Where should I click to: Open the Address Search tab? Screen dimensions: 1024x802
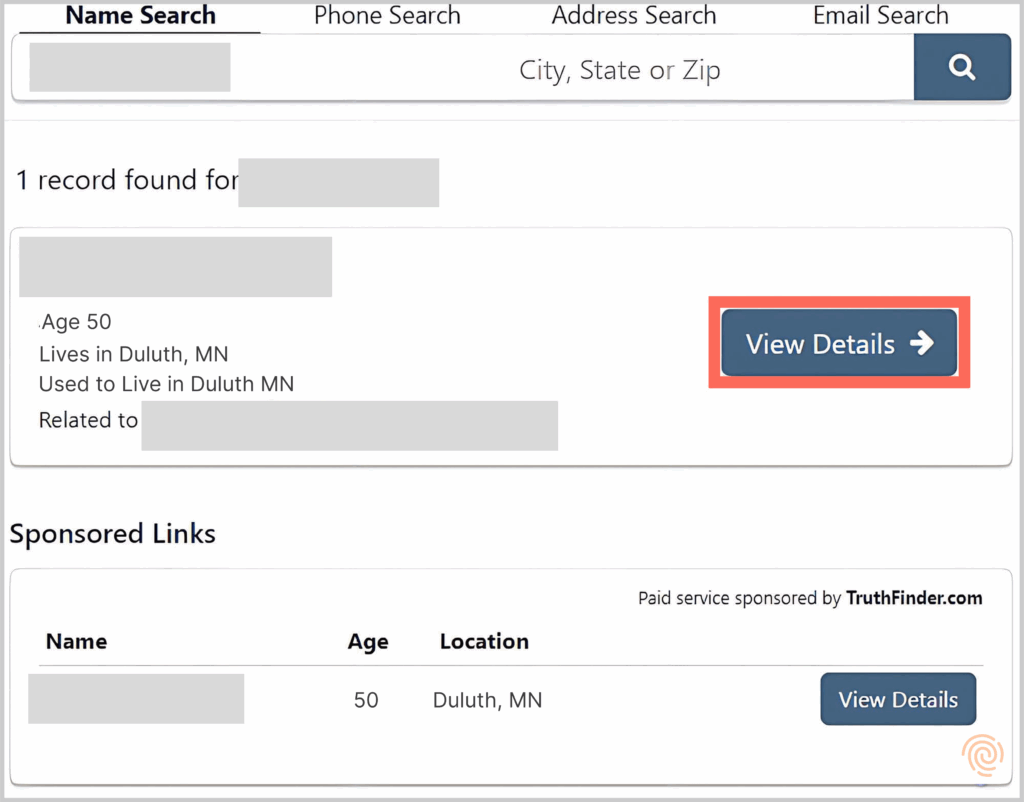coord(634,16)
